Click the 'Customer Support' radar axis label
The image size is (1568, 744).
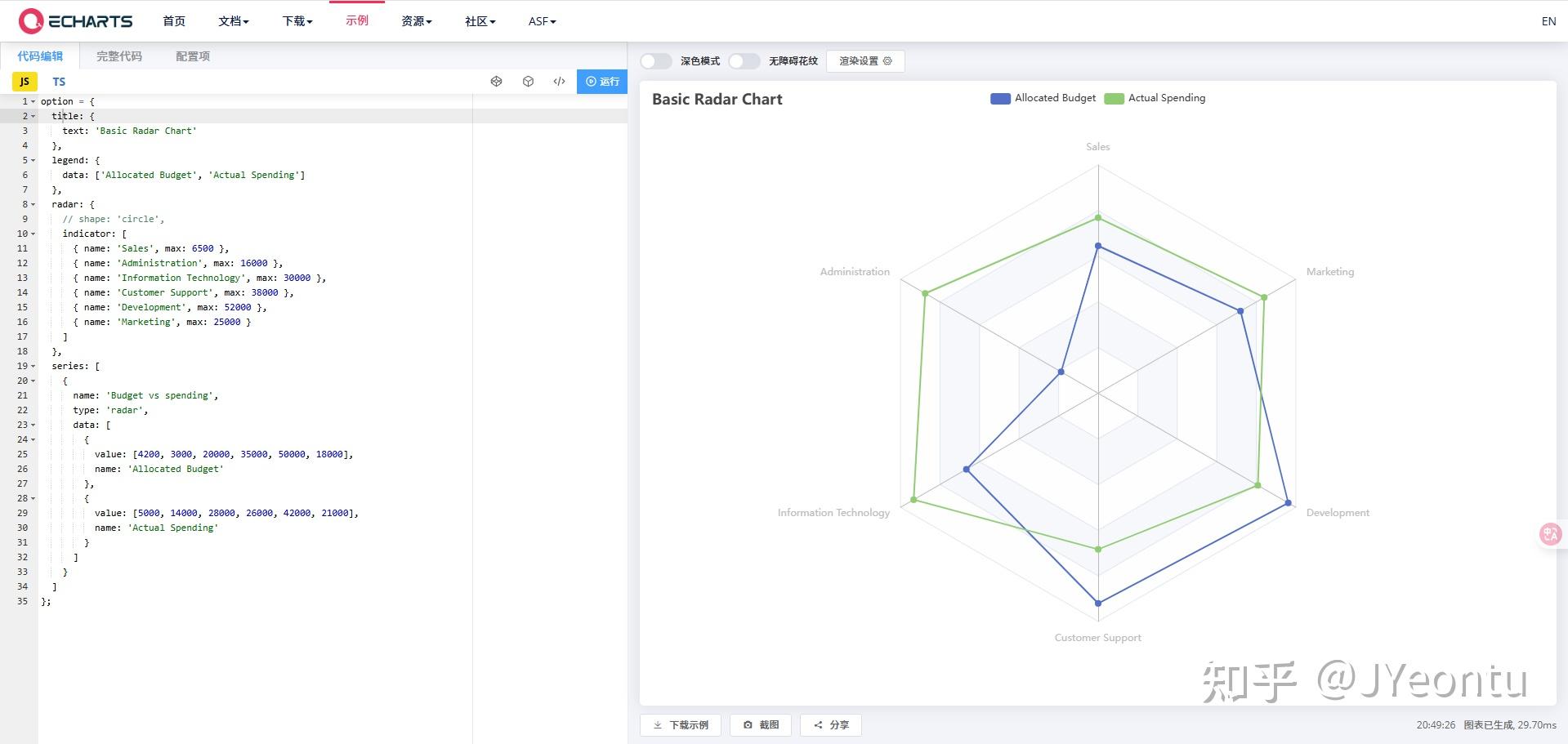point(1097,638)
